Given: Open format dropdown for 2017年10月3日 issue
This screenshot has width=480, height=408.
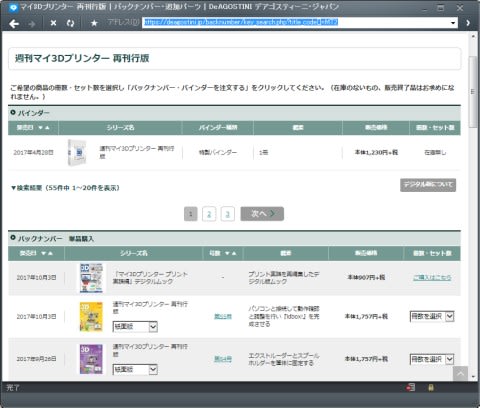Looking at the screenshot, I should (x=135, y=327).
